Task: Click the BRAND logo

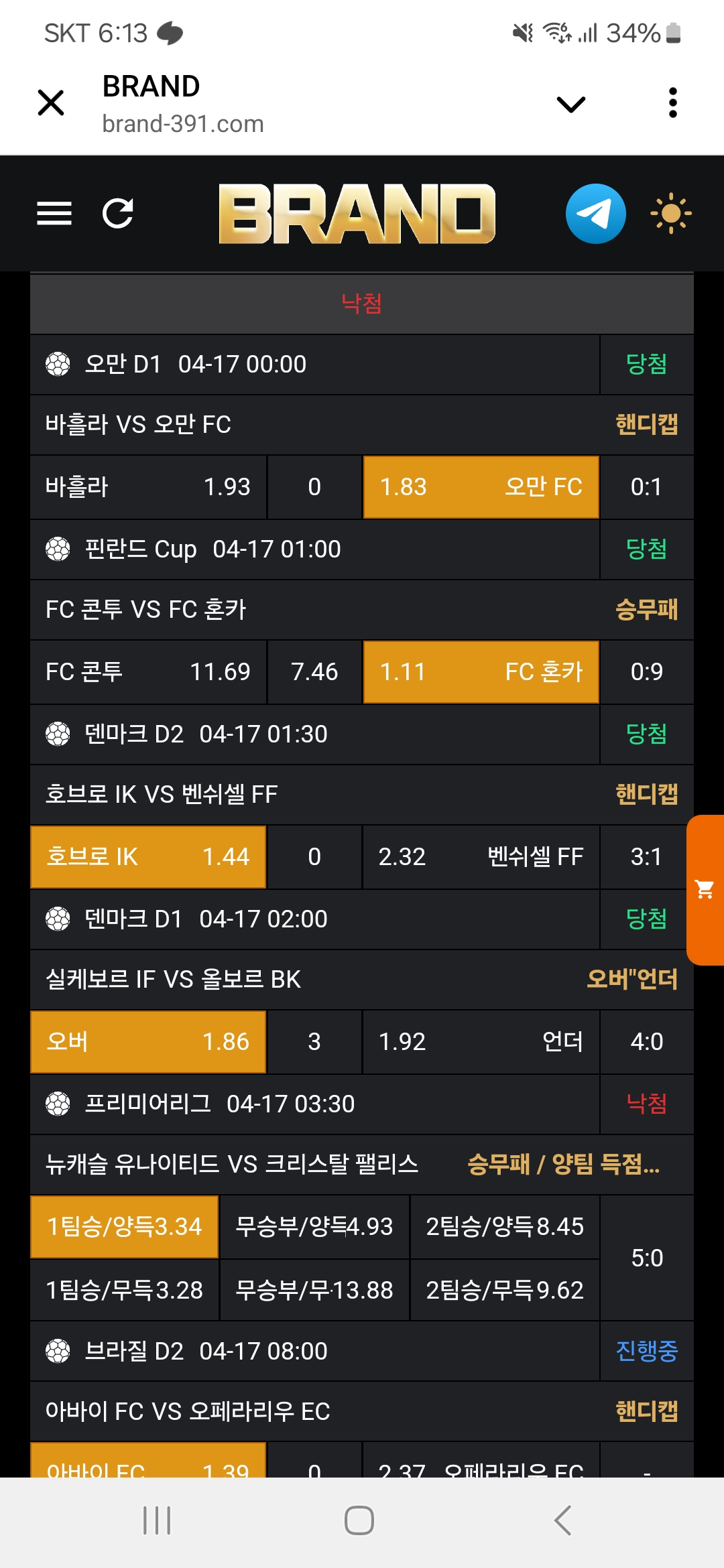Action: [357, 214]
